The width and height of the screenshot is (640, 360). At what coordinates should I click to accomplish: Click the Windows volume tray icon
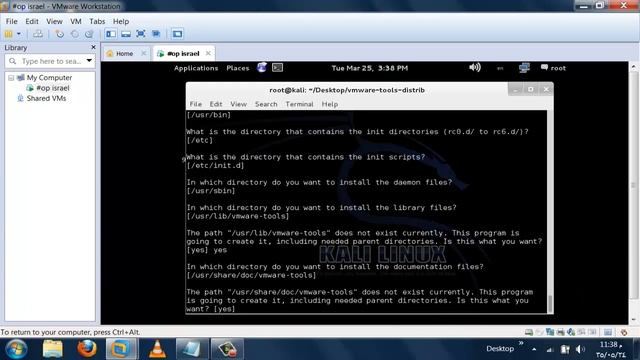pyautogui.click(x=580, y=349)
